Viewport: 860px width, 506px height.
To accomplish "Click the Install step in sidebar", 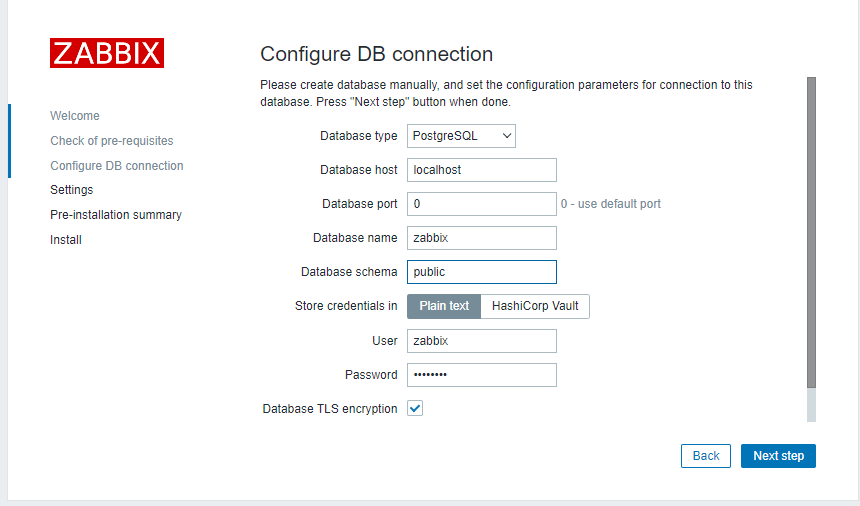I will point(66,240).
